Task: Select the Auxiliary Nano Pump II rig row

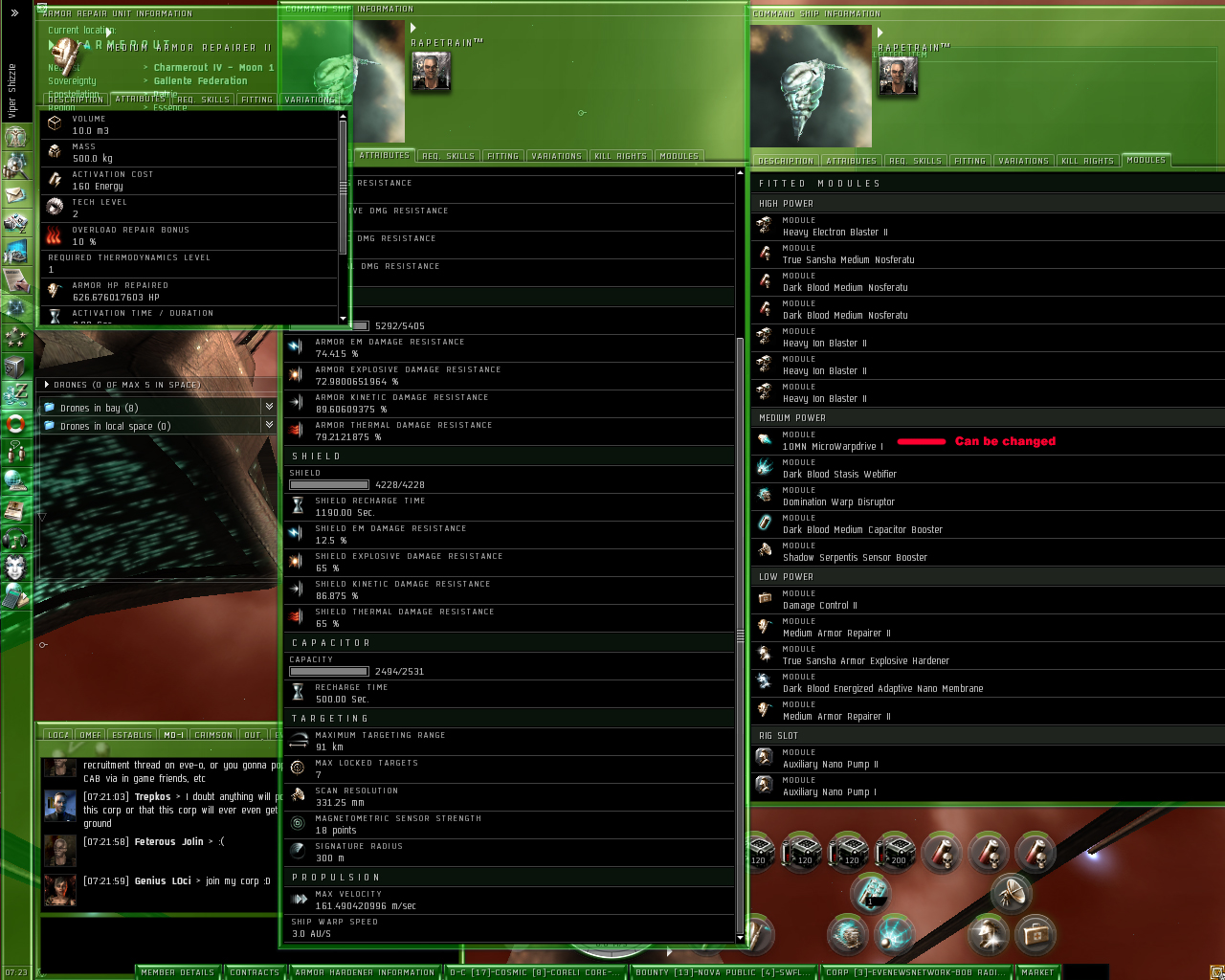Action: pyautogui.click(x=988, y=759)
